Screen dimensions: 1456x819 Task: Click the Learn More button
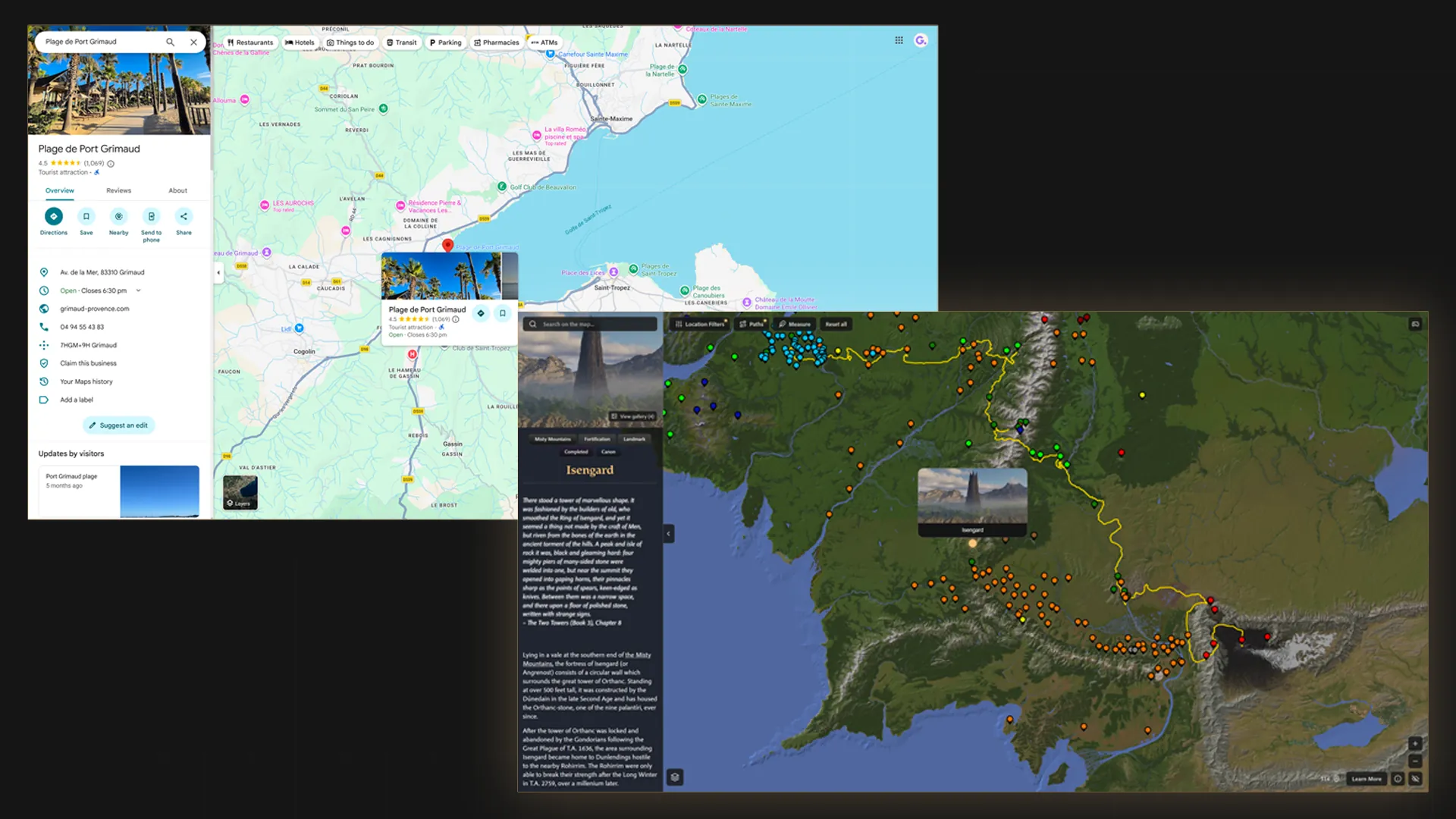pos(1366,779)
